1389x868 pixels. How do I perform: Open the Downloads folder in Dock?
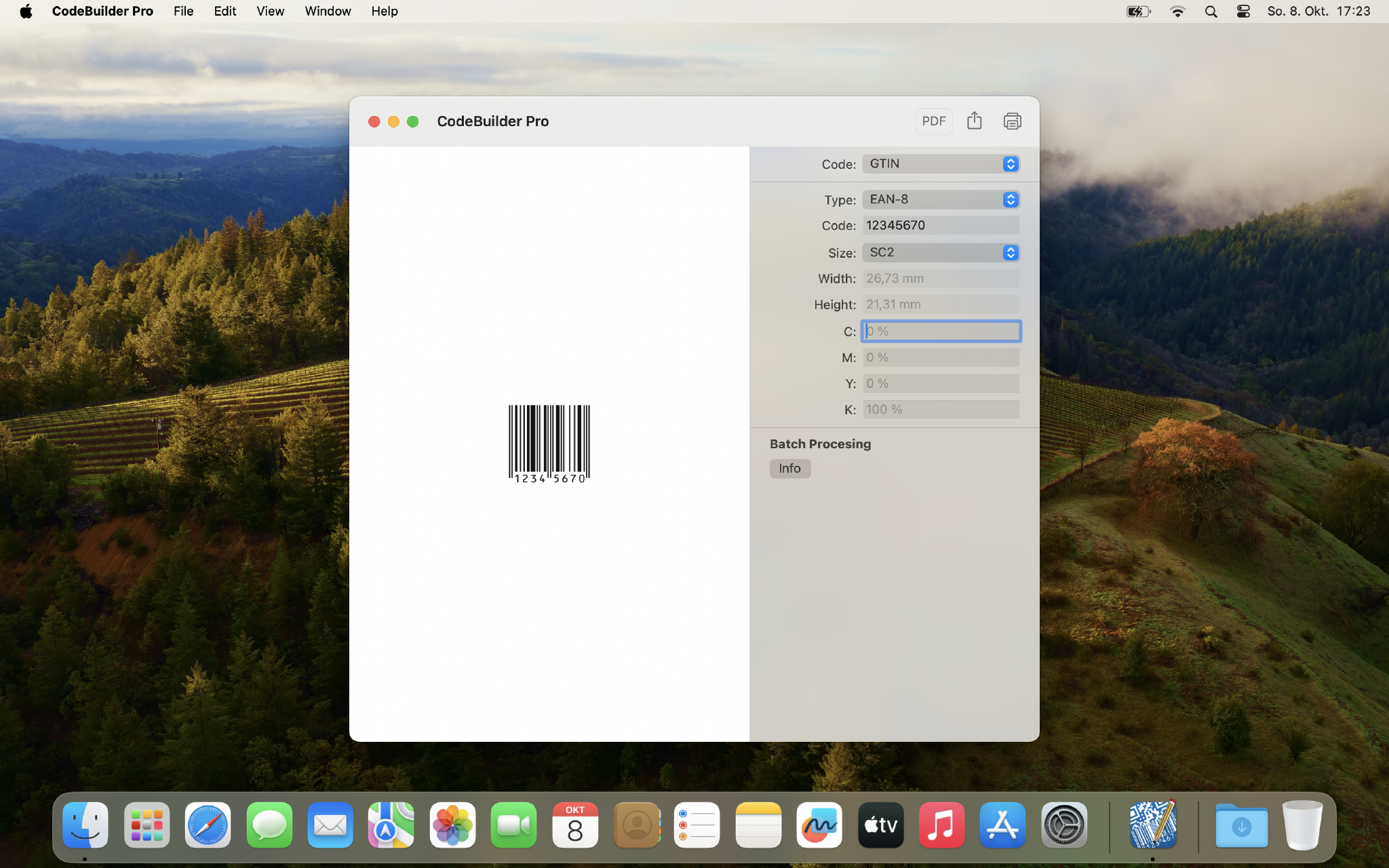[x=1241, y=825]
